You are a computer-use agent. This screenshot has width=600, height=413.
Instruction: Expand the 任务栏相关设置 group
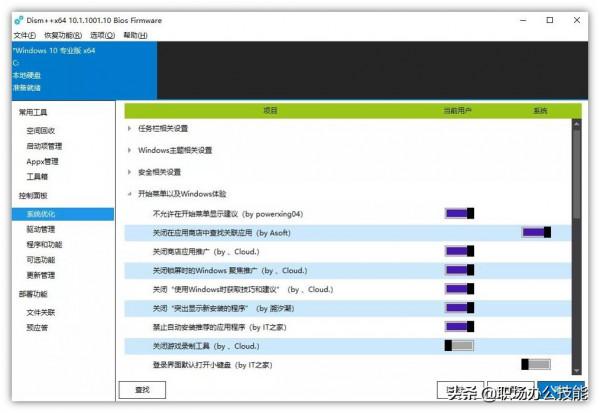(129, 129)
